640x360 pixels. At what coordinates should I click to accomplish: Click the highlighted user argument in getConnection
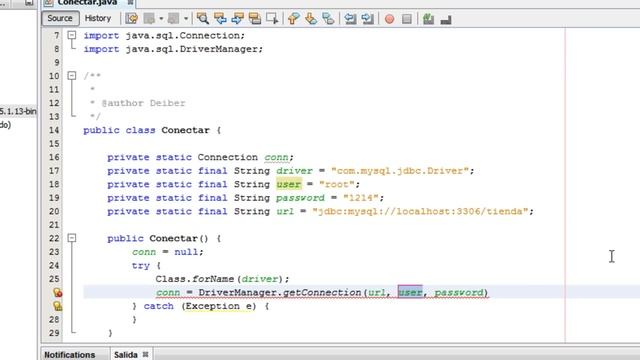[x=410, y=292]
